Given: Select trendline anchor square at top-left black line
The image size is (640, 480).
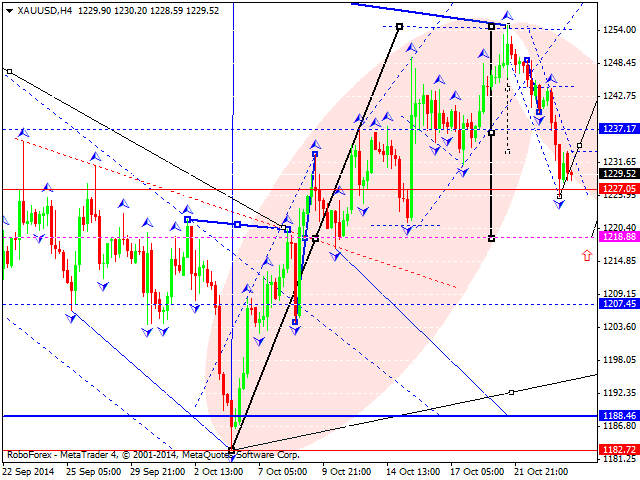Looking at the screenshot, I should pos(9,72).
